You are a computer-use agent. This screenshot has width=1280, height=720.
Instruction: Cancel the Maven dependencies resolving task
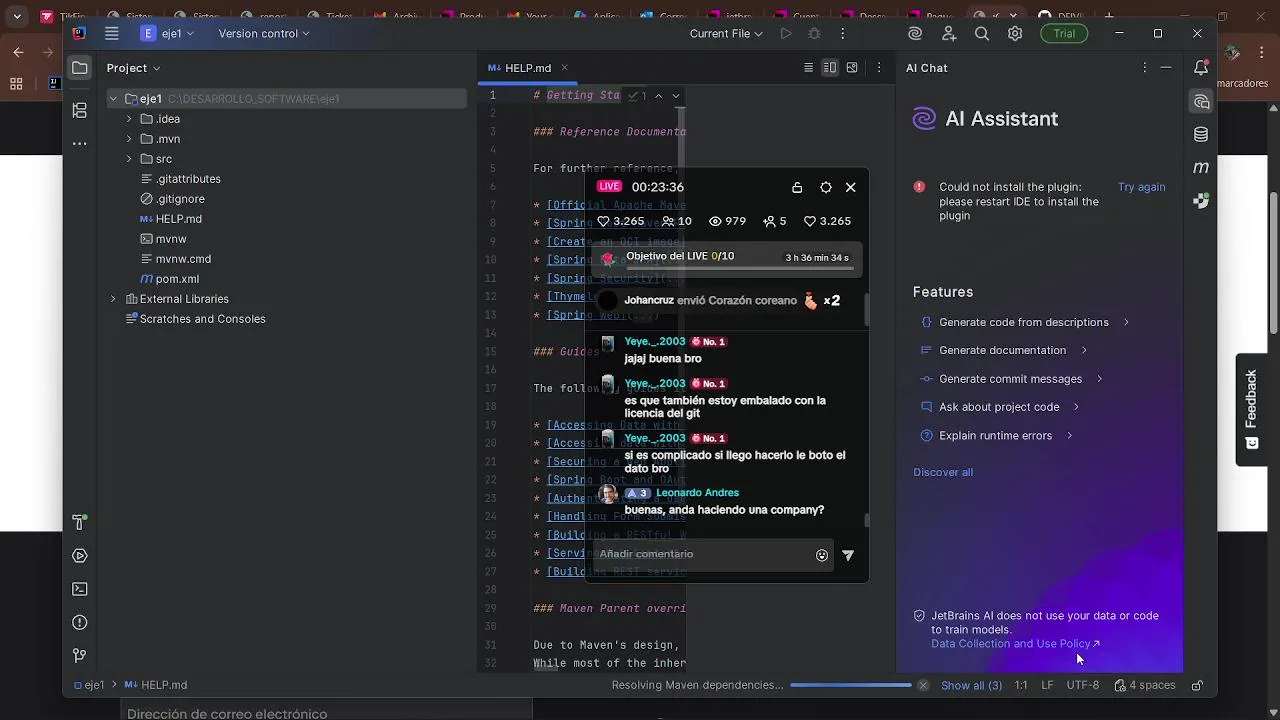[923, 685]
